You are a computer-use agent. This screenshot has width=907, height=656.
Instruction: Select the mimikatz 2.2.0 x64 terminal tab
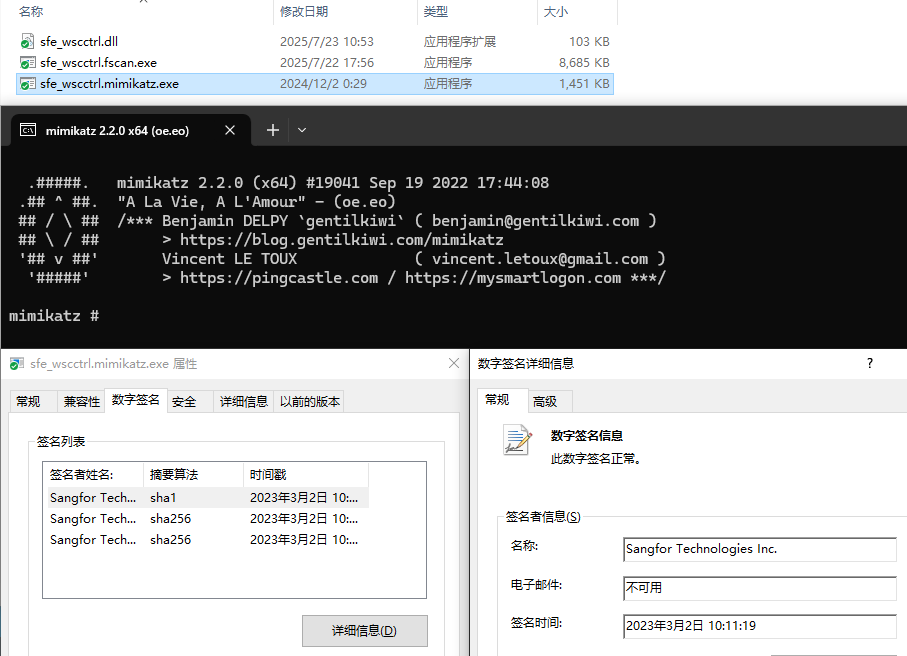click(x=117, y=130)
